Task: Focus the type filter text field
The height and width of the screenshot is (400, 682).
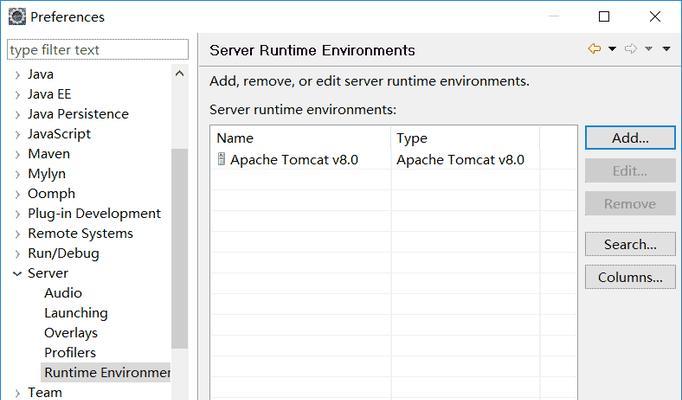Action: pos(98,50)
